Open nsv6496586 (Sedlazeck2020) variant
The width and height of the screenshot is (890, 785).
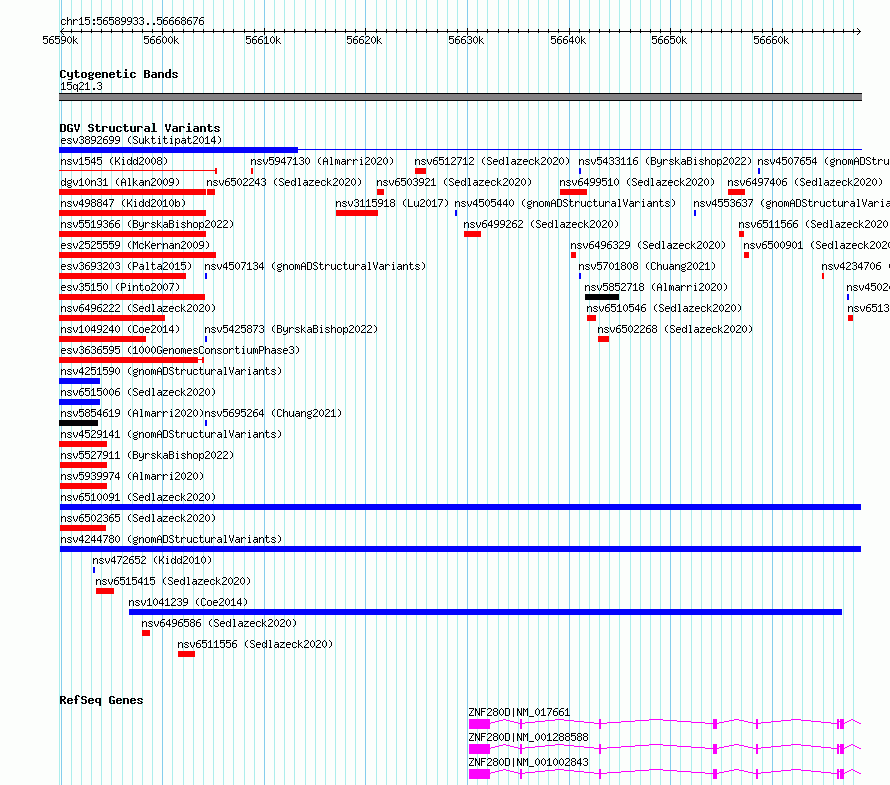[219, 623]
